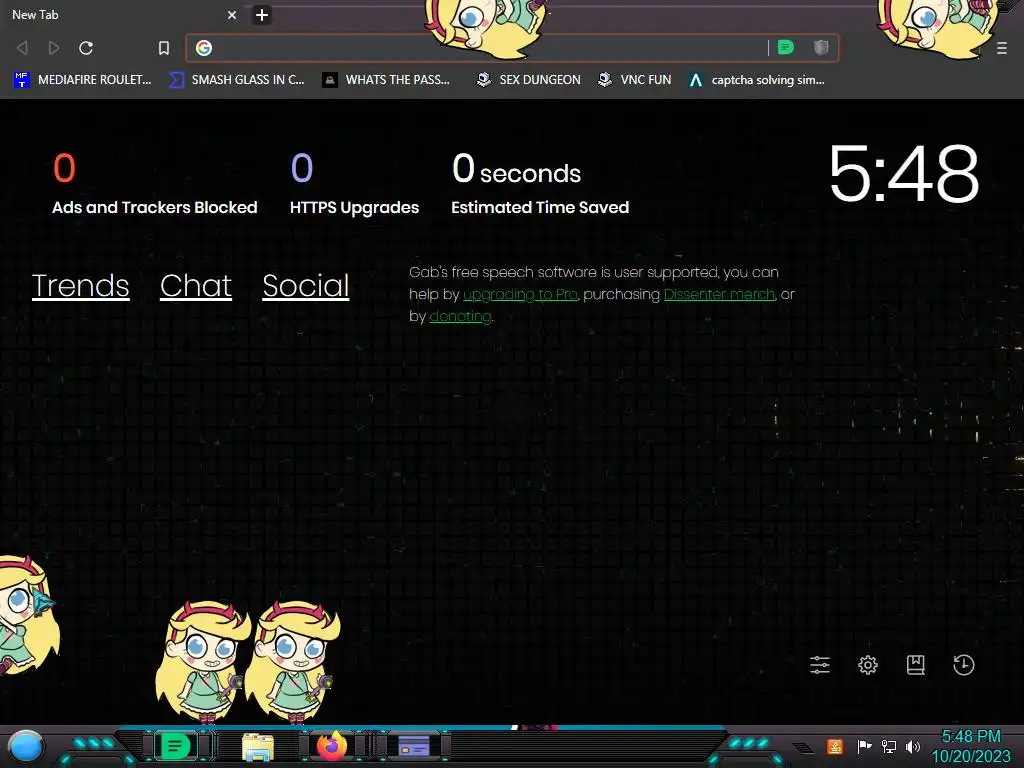Image resolution: width=1024 pixels, height=768 pixels.
Task: Click the upgrading to Pro link
Action: click(x=520, y=295)
